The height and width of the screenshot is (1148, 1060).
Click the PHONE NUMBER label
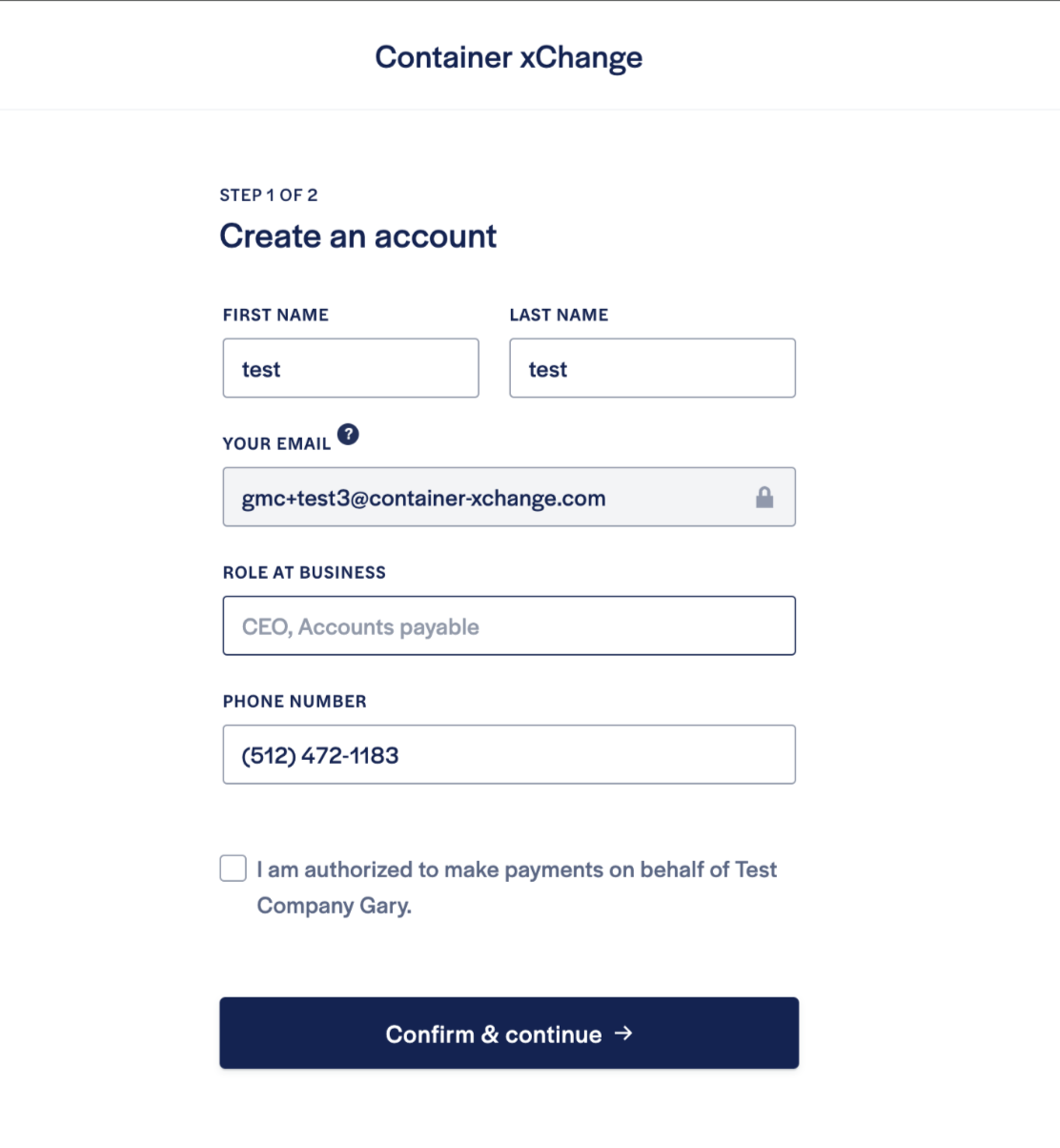point(295,701)
